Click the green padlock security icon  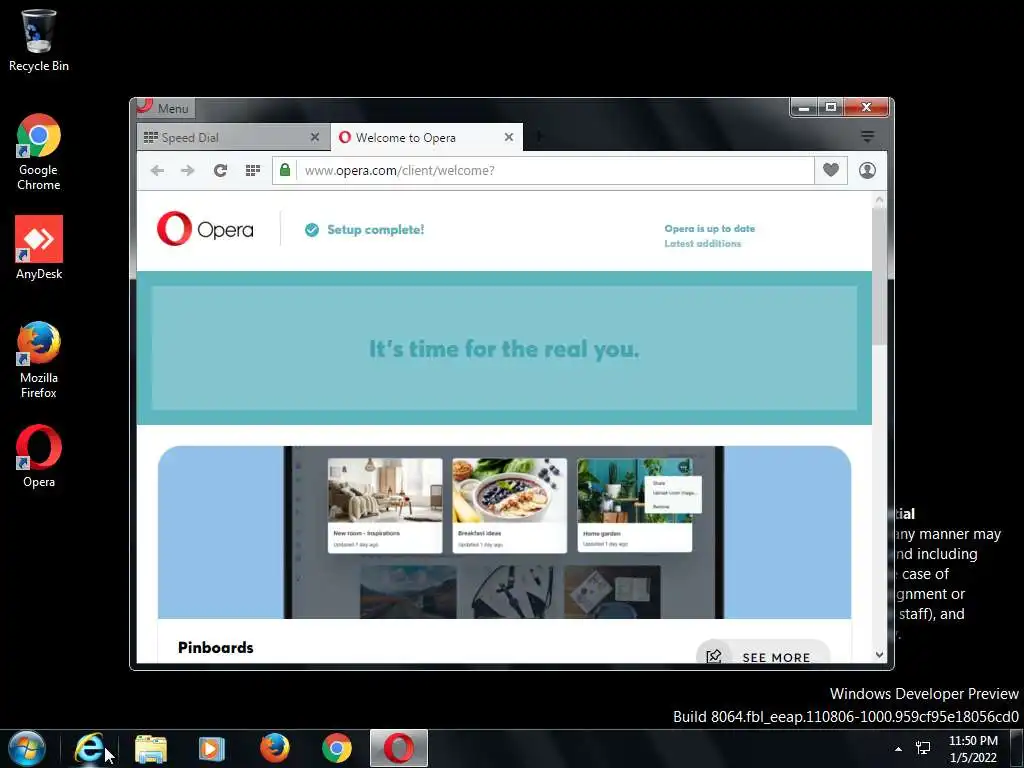click(x=285, y=170)
